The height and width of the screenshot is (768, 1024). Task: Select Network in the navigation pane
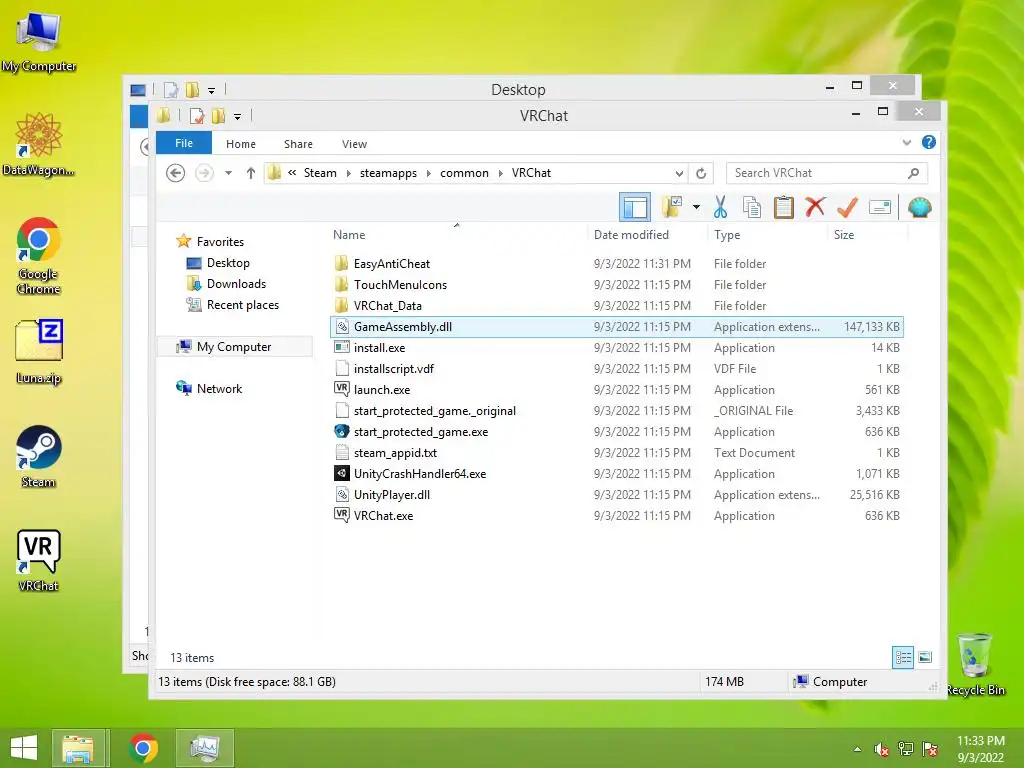[x=219, y=389]
